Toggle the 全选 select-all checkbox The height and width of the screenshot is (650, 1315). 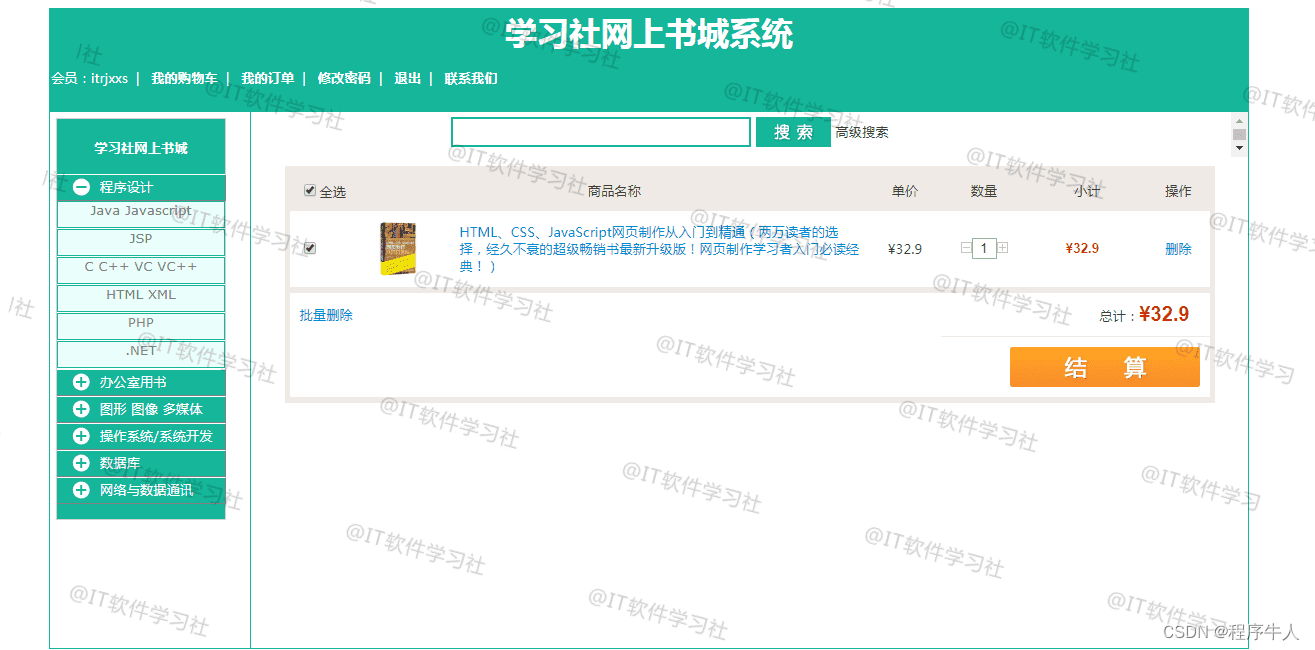(310, 190)
